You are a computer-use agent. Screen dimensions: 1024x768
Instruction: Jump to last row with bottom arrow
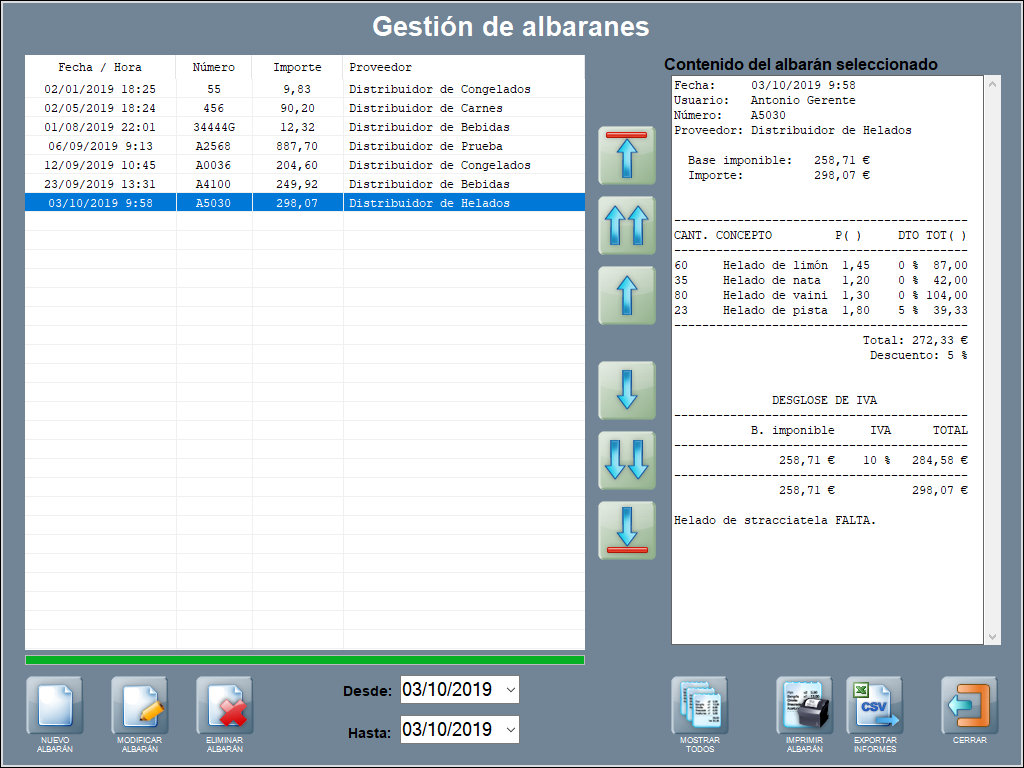627,530
